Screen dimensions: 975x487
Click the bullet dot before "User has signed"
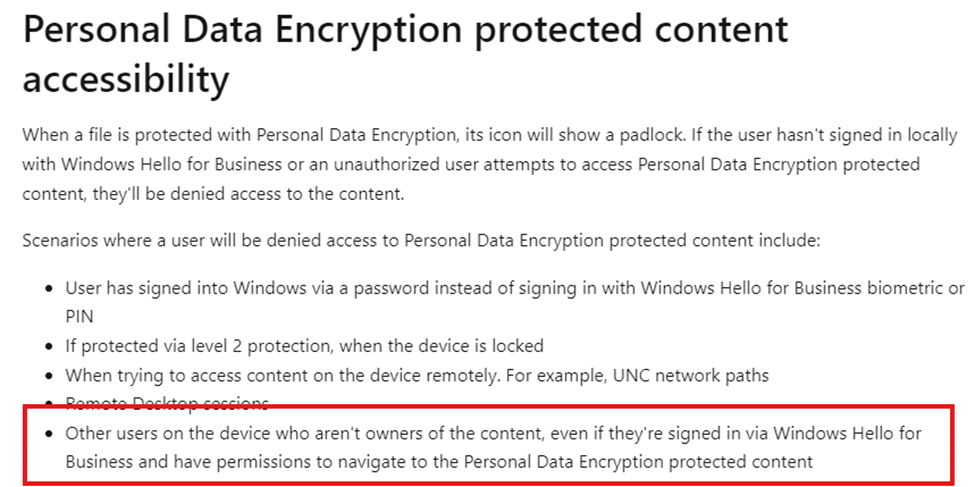(x=49, y=290)
